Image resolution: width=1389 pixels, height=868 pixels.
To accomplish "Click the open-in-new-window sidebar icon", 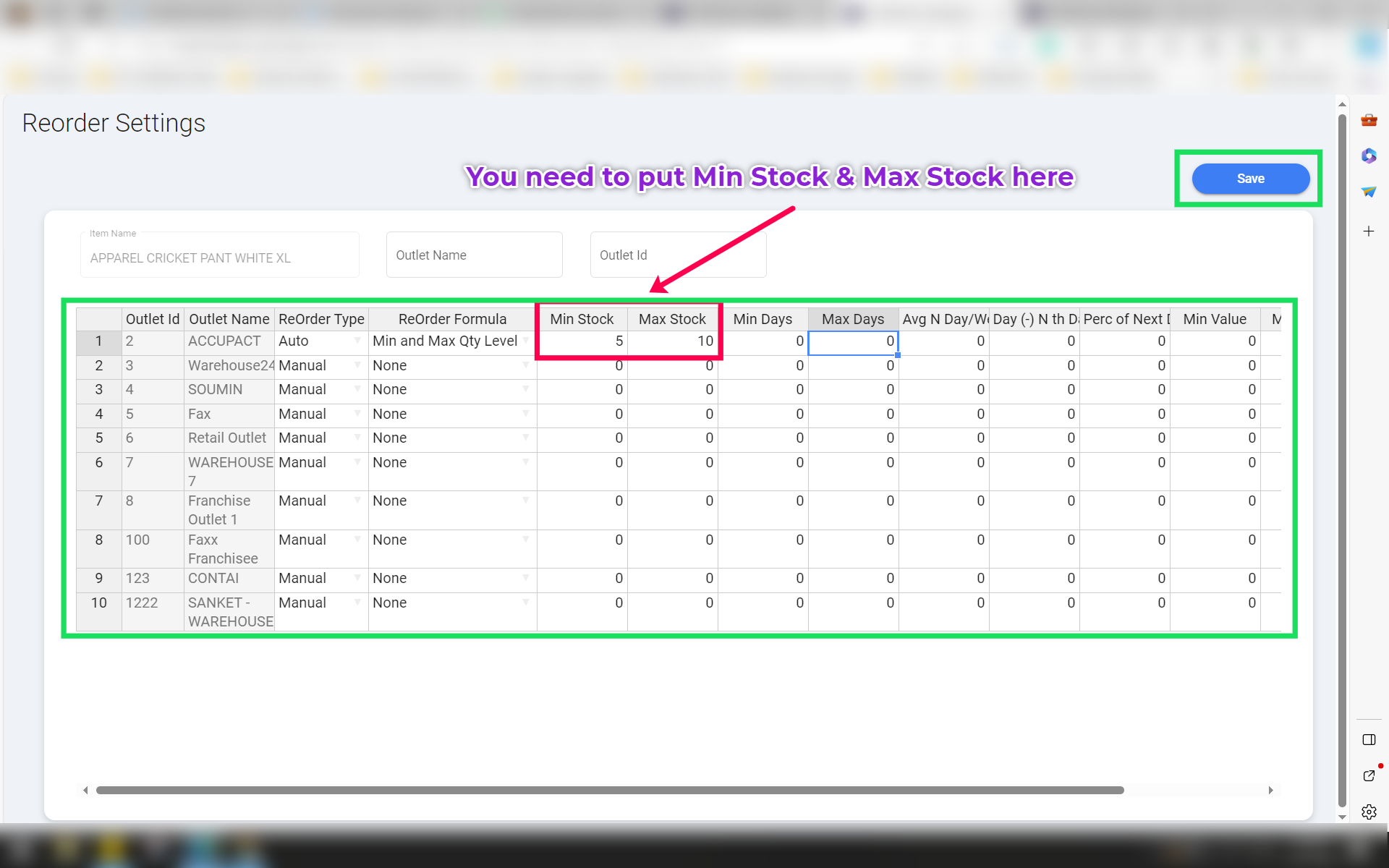I will (1369, 775).
